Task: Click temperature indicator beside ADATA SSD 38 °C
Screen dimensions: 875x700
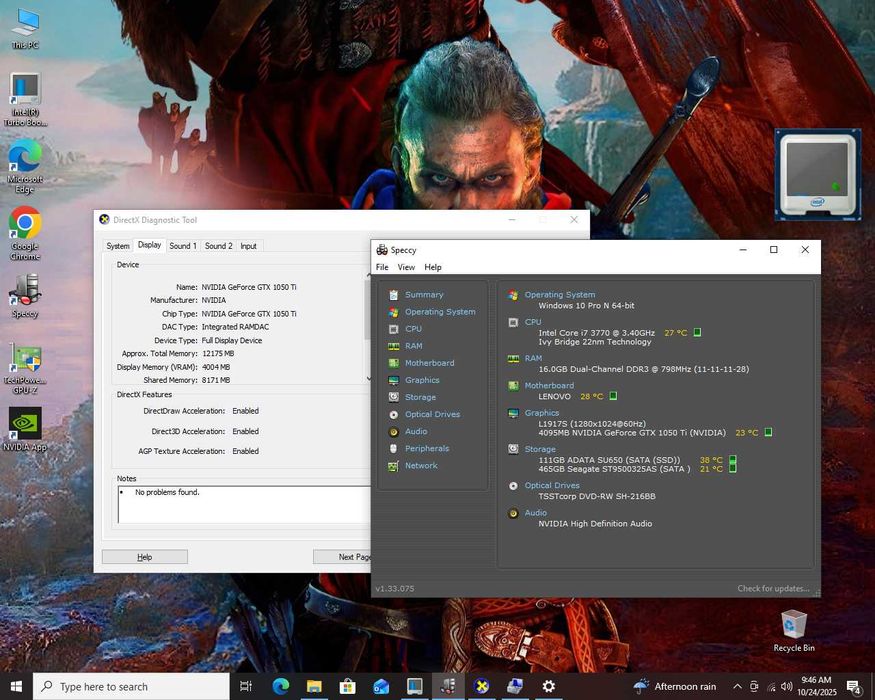Action: pyautogui.click(x=733, y=460)
